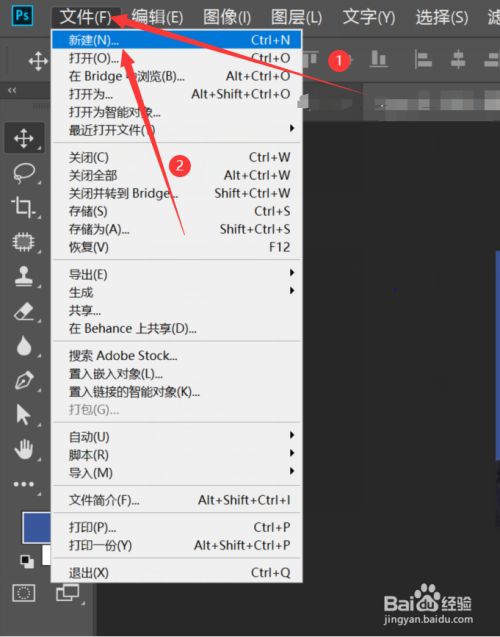
Task: Click default foreground/background colors icon
Action: tap(27, 561)
